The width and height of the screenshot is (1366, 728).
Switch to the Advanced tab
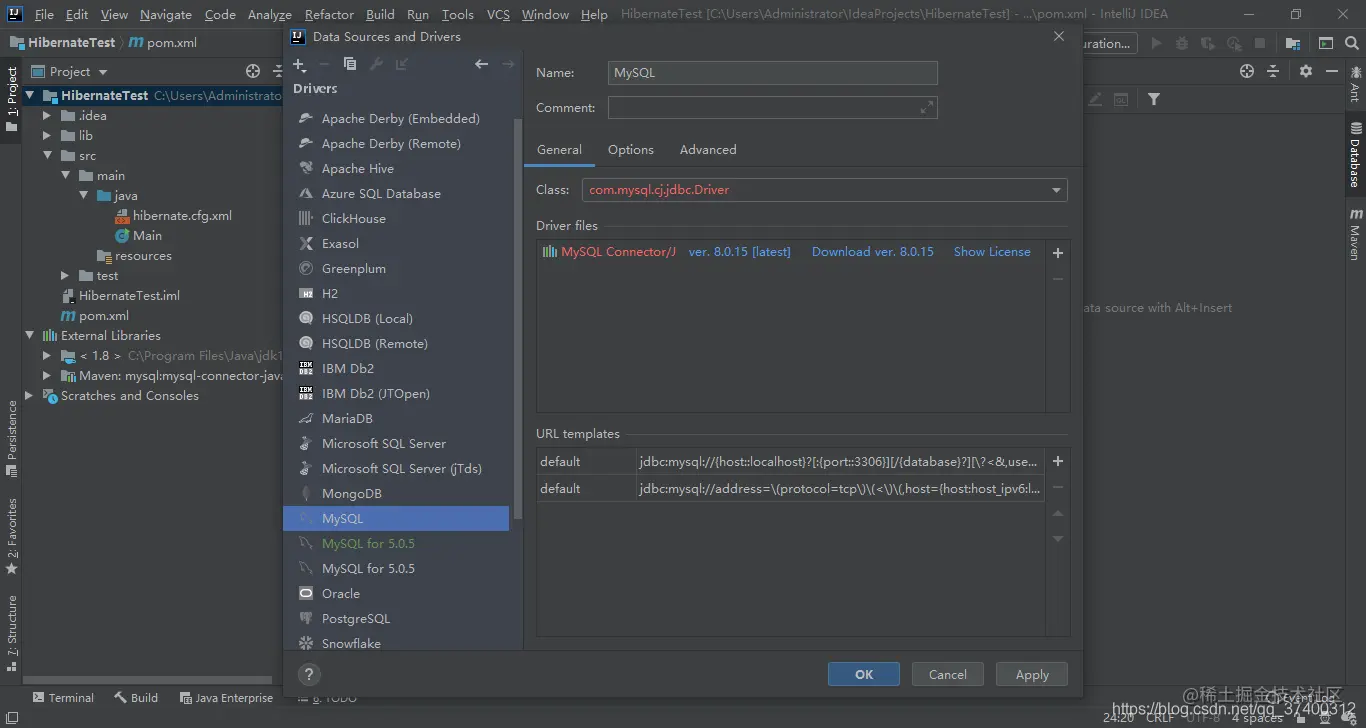(x=708, y=149)
